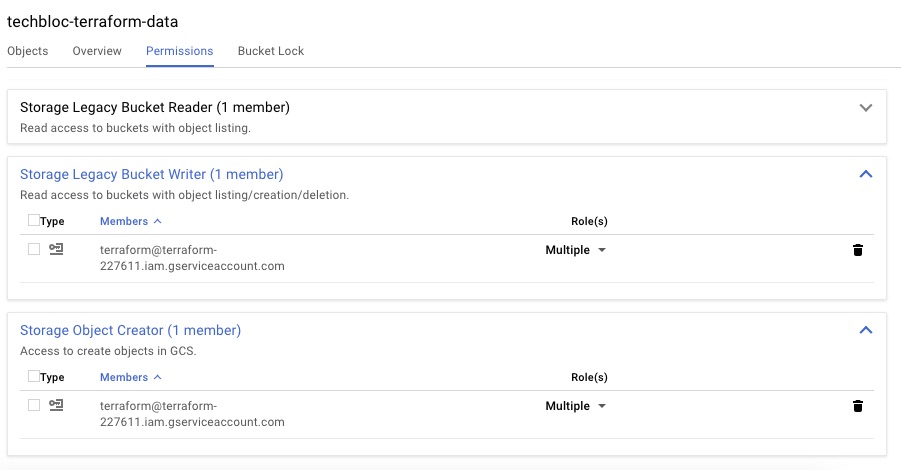Image resolution: width=901 pixels, height=470 pixels.
Task: Go to the Bucket Lock tab
Action: [270, 51]
